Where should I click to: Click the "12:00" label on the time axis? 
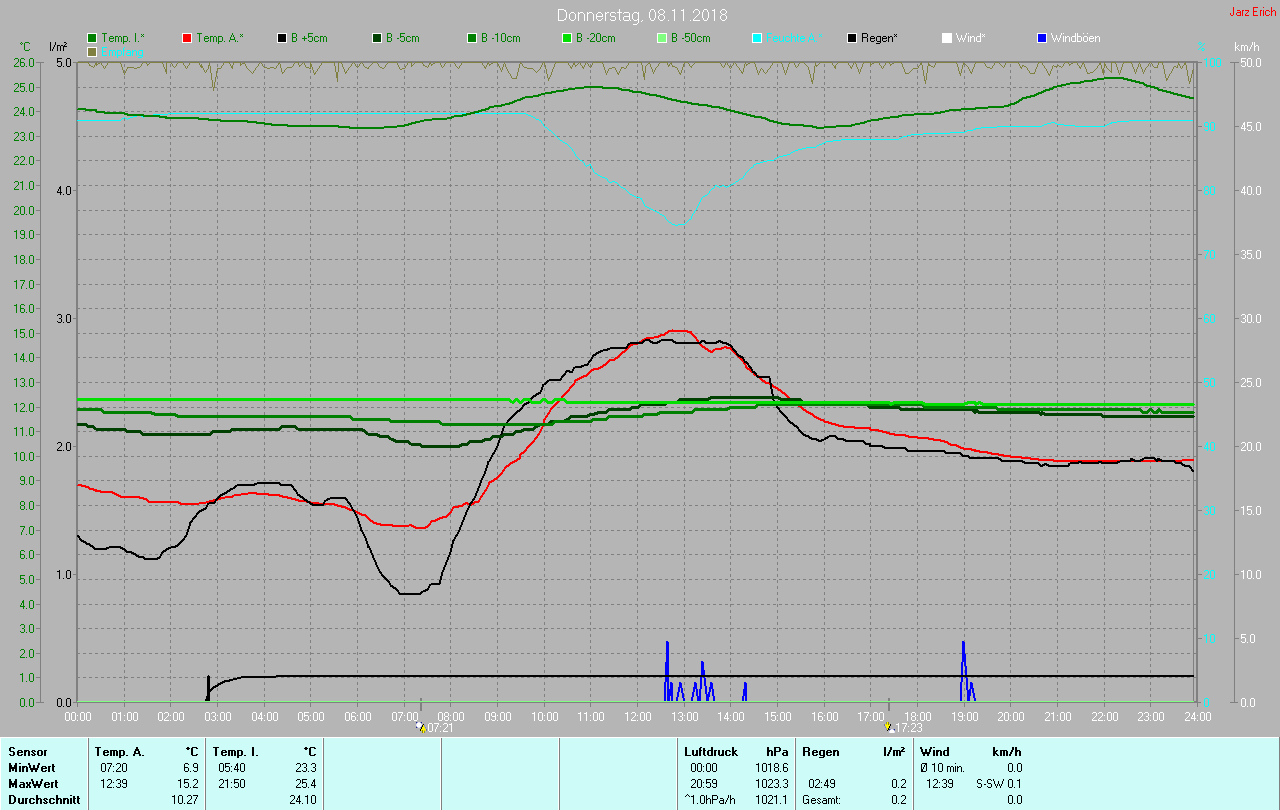click(x=638, y=717)
